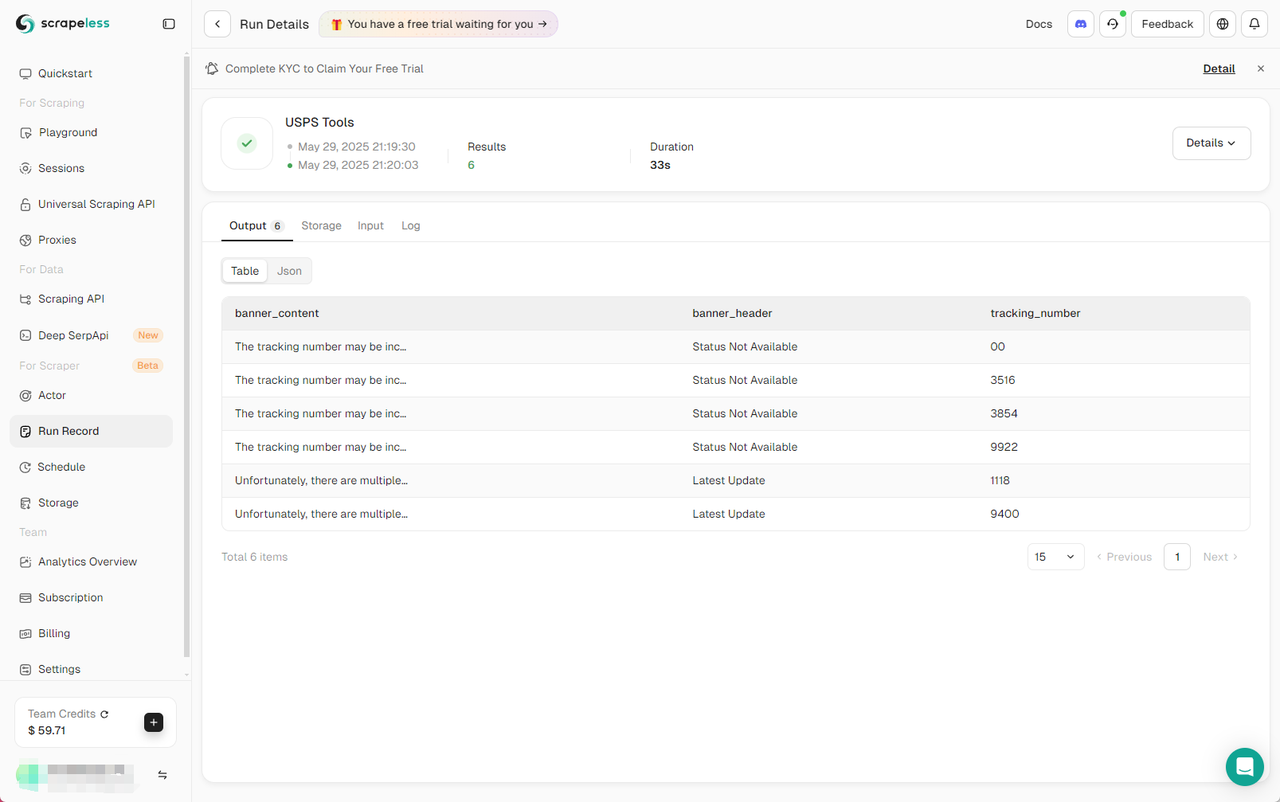Click the sidebar vertical scrollbar

point(186,356)
